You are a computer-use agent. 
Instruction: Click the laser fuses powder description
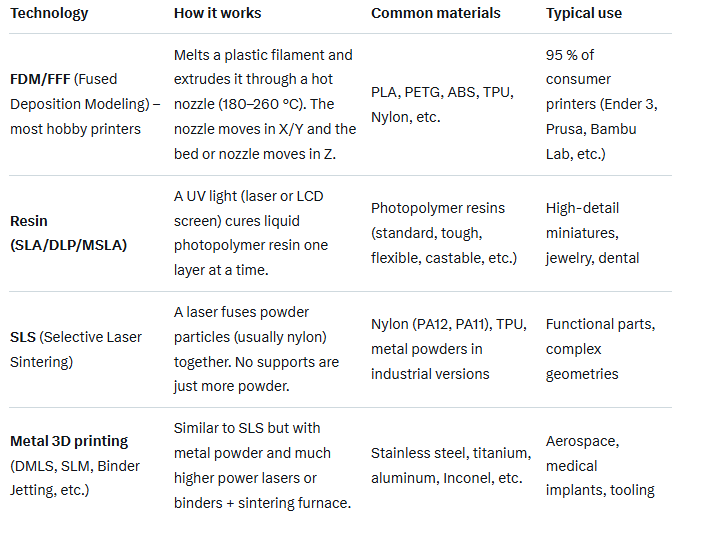(x=256, y=349)
